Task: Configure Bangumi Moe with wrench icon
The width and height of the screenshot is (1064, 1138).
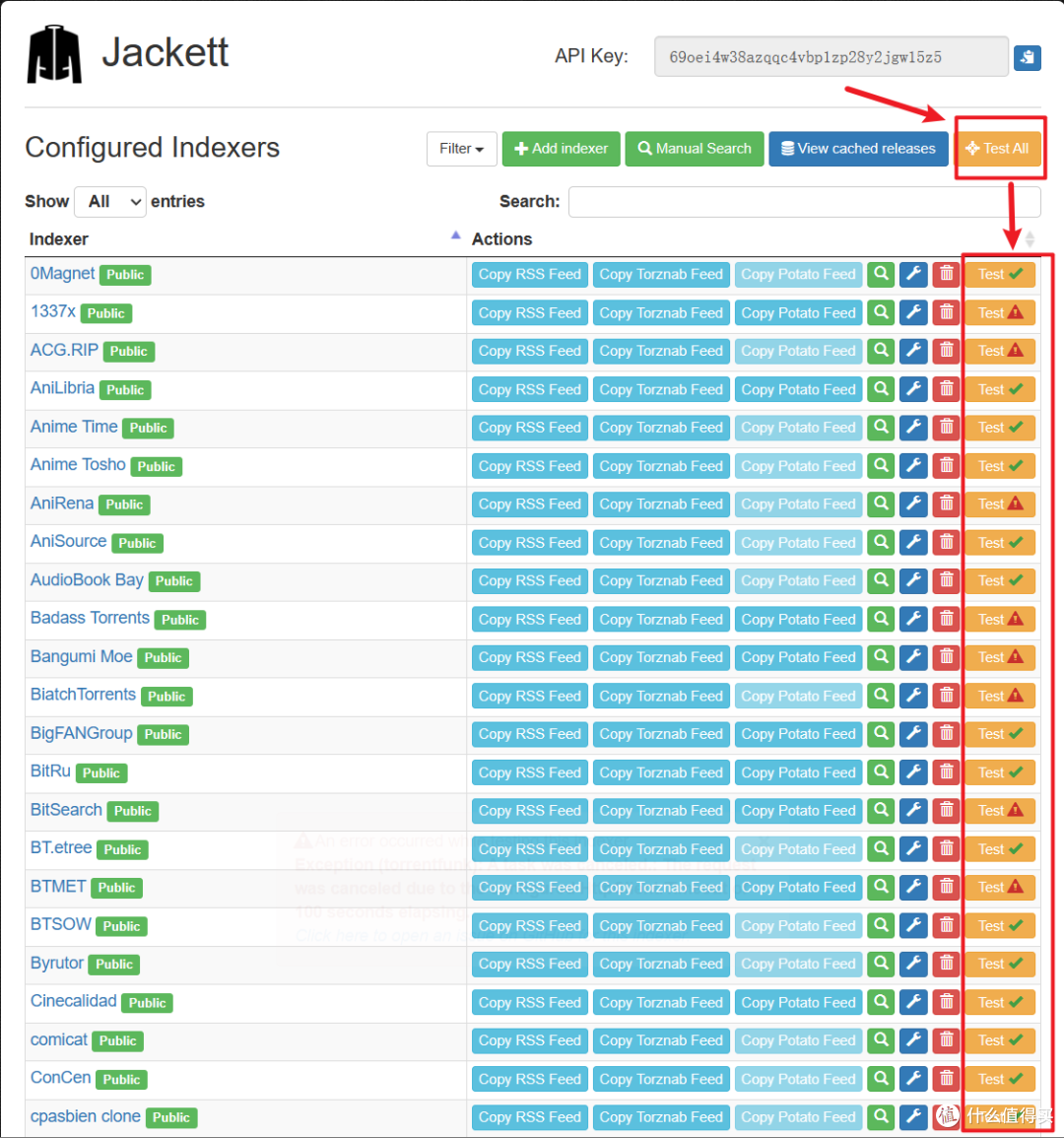Action: (x=914, y=657)
